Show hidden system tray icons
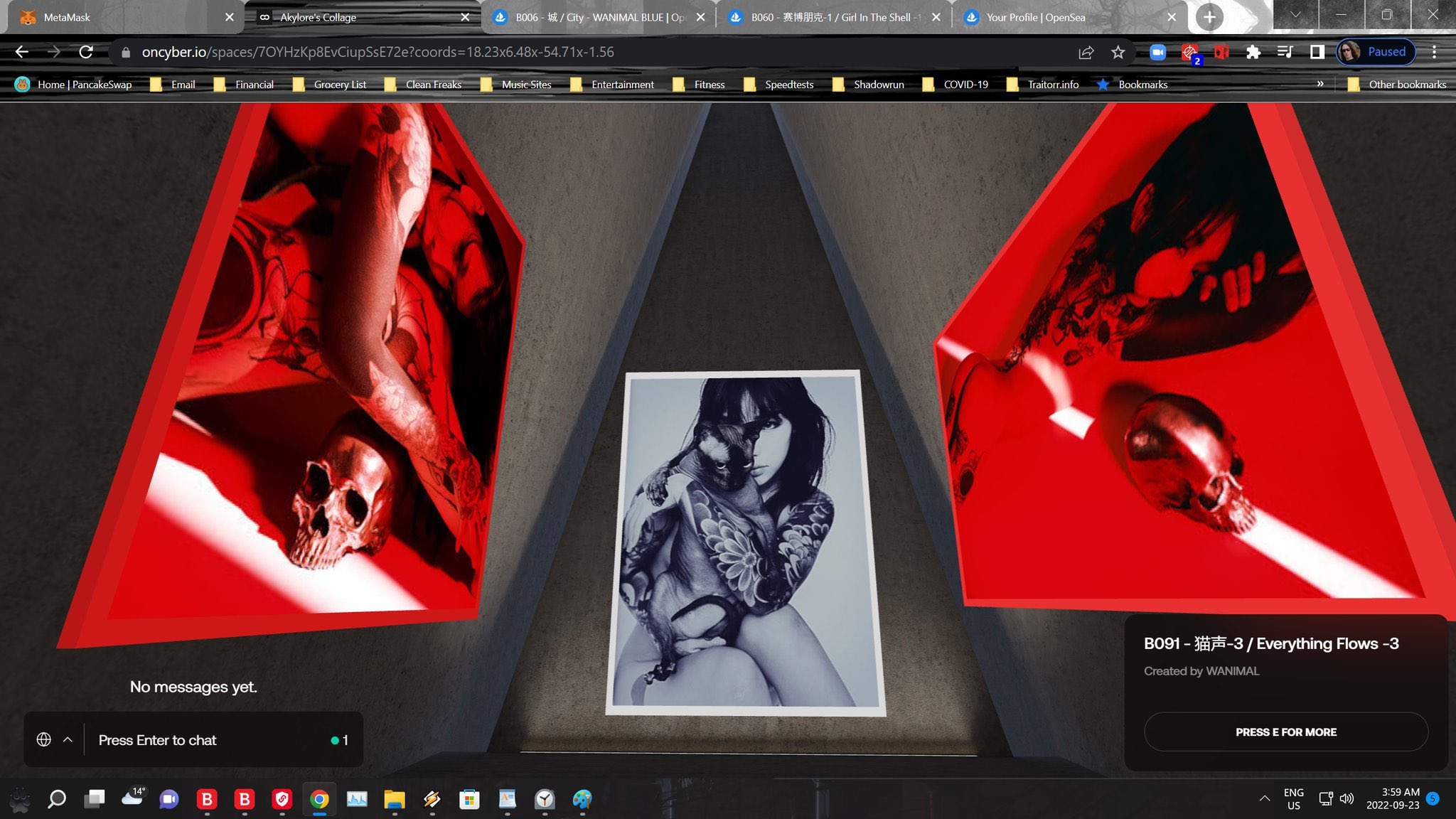 (1264, 798)
